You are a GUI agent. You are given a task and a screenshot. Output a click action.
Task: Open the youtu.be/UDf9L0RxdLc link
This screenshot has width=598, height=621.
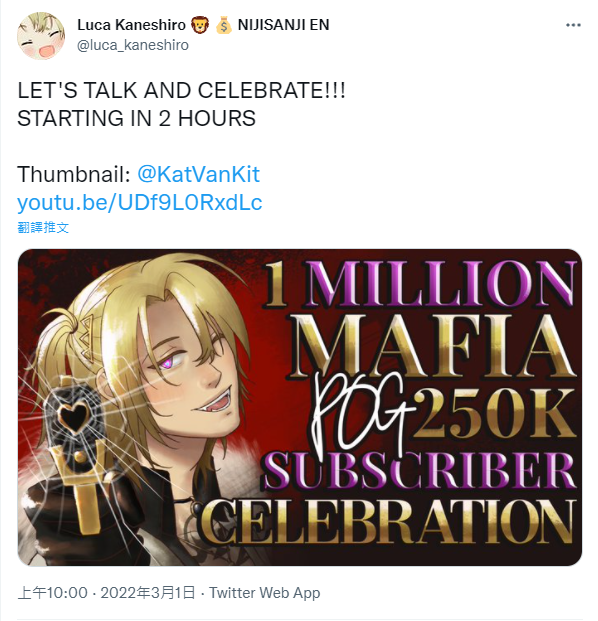[x=139, y=203]
